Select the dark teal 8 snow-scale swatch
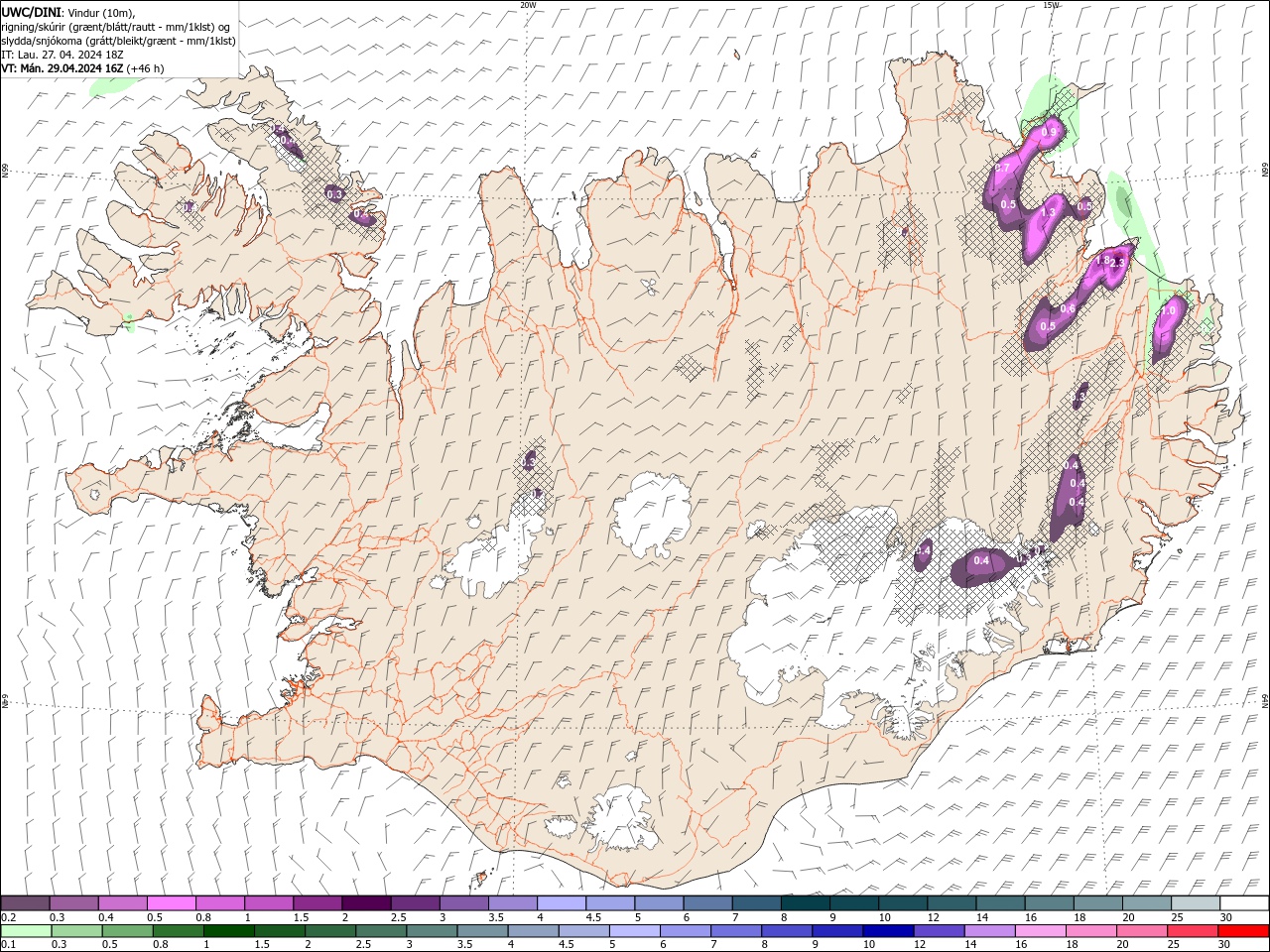 point(805,903)
